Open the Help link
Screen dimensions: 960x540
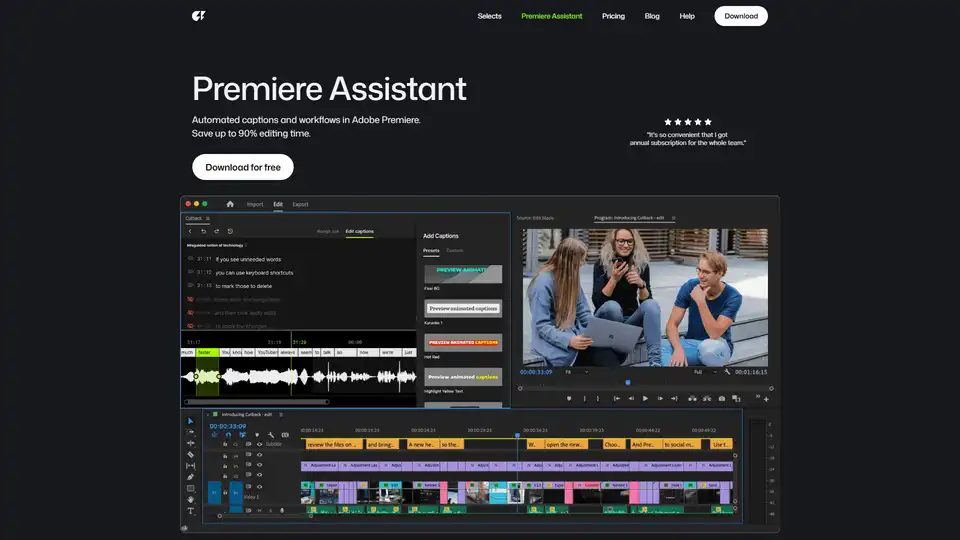click(x=687, y=16)
